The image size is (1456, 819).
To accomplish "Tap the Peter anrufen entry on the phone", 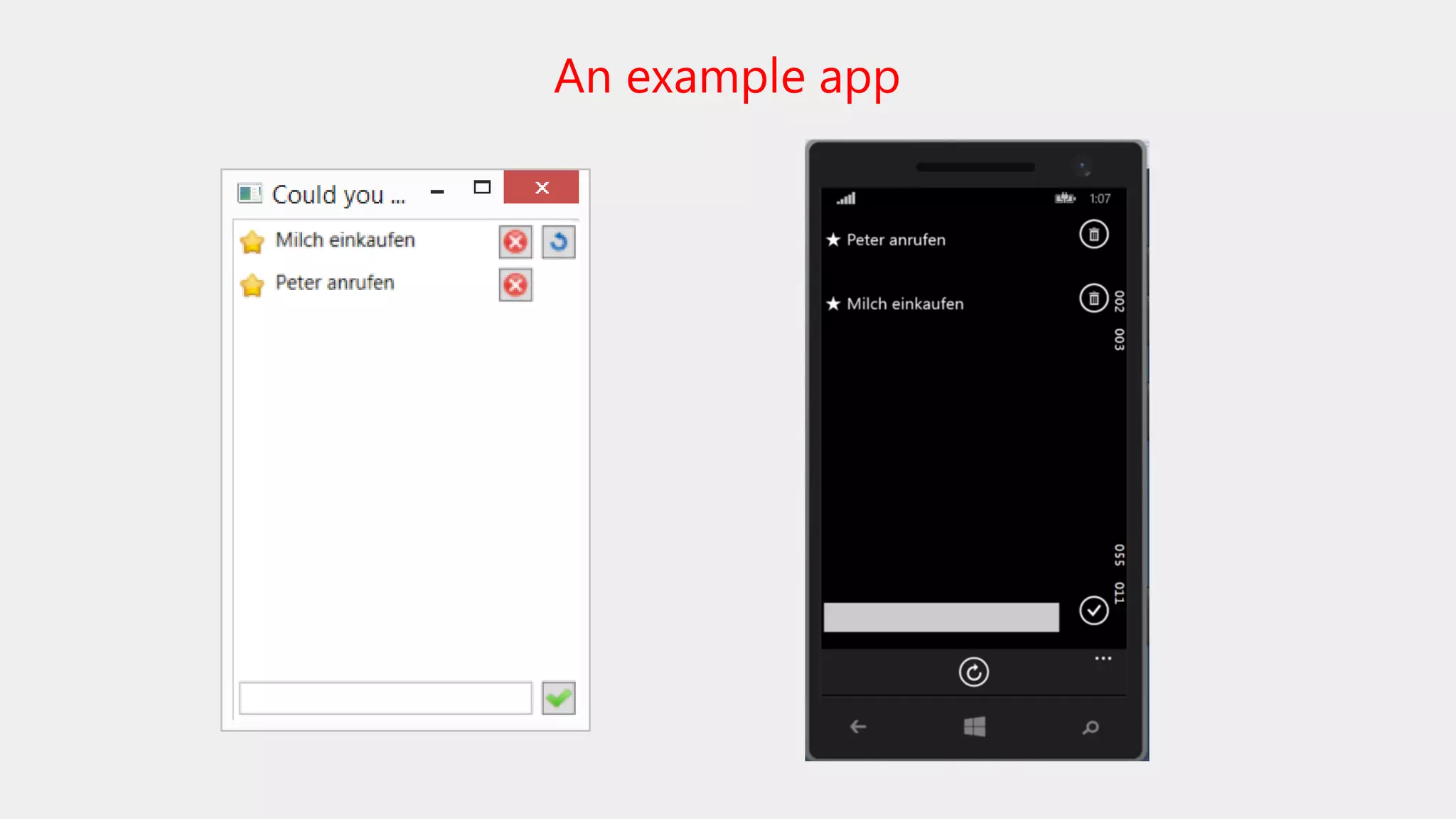I will [x=896, y=240].
